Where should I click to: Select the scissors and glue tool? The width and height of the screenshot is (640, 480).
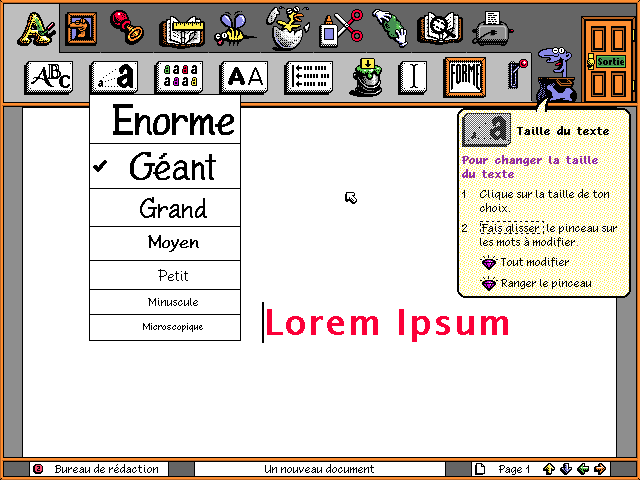(x=341, y=28)
